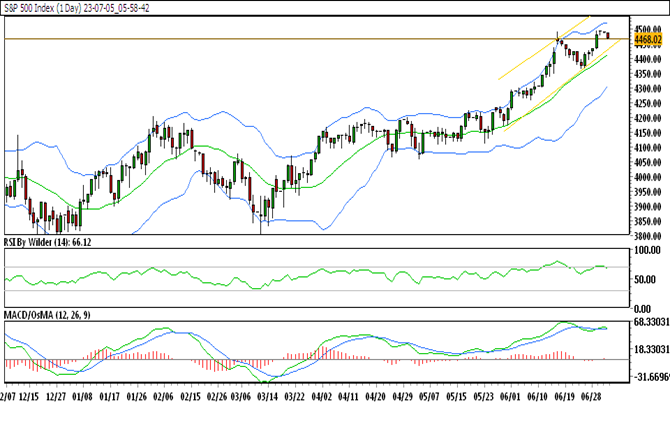
Task: Click the 03/14 date label
Action: click(267, 397)
